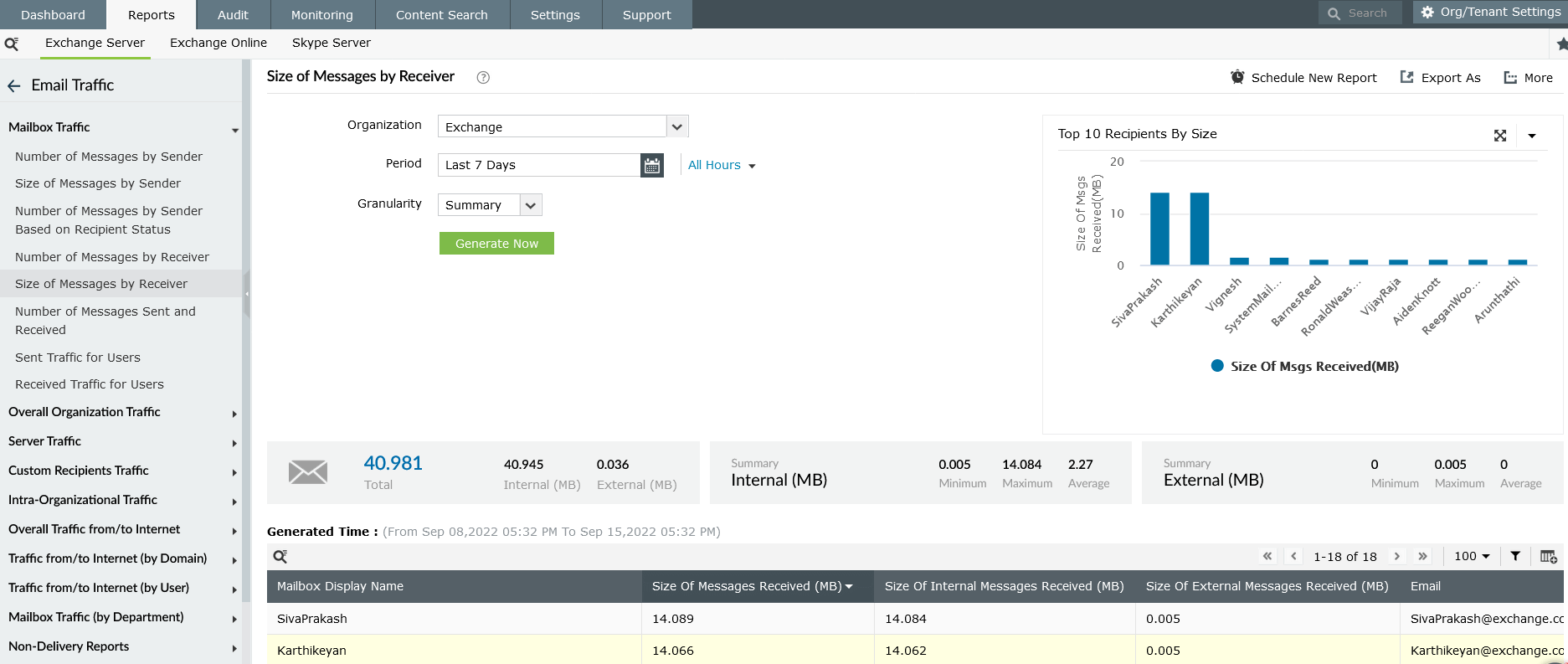Open the More options icon
1568x664 pixels.
pyautogui.click(x=1510, y=77)
